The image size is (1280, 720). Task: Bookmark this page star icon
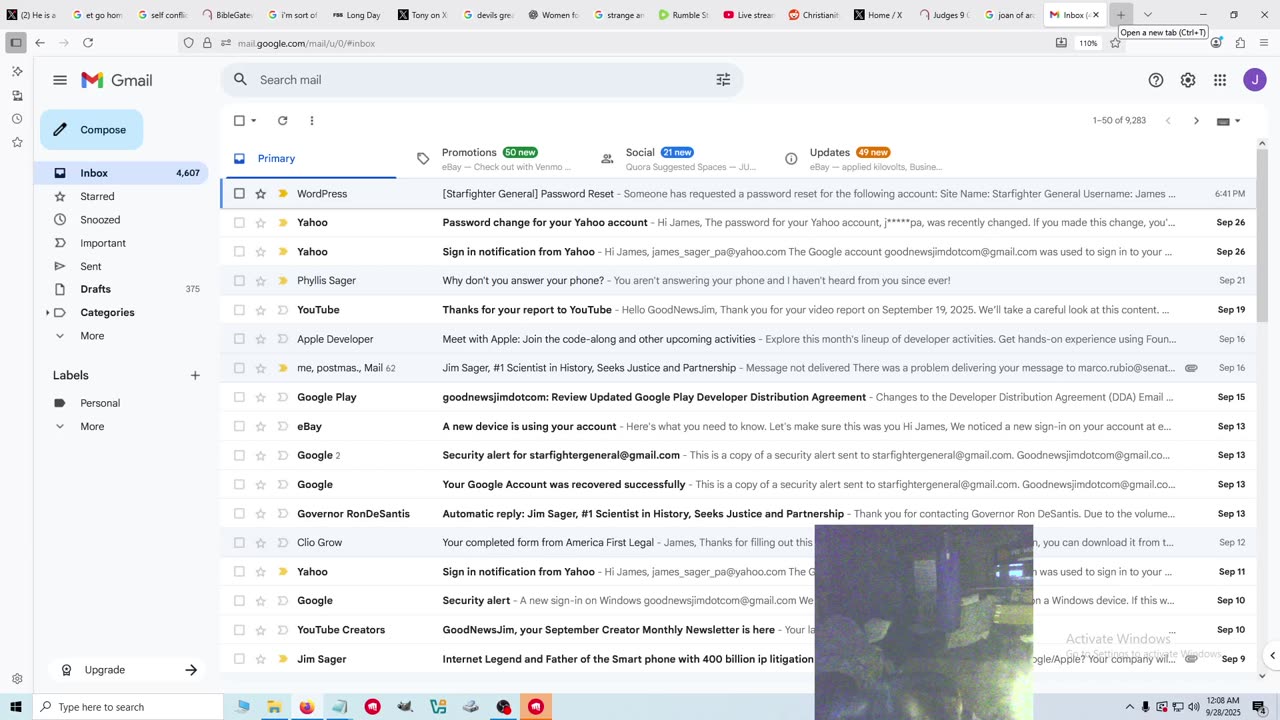point(1115,43)
